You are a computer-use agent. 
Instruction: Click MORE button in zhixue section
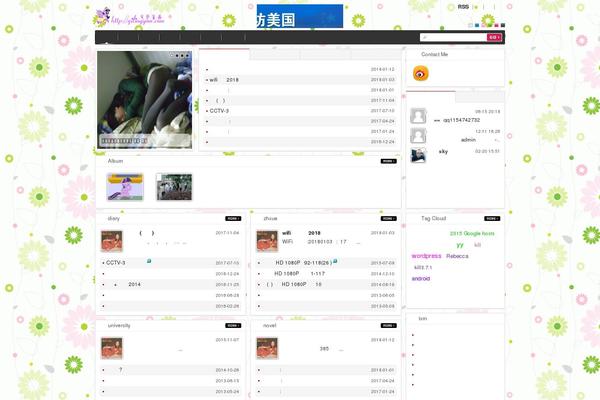click(x=388, y=219)
